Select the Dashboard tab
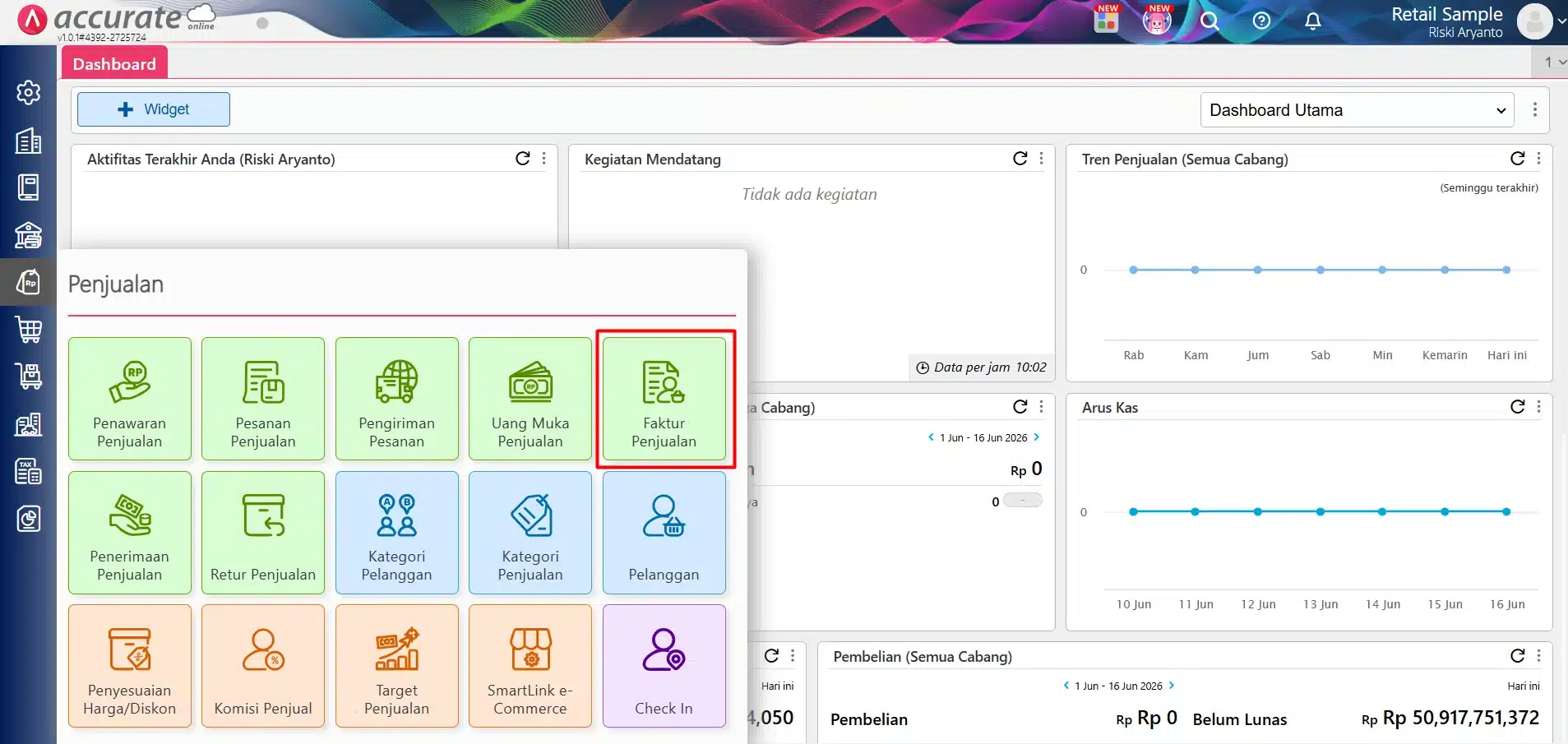 [114, 63]
